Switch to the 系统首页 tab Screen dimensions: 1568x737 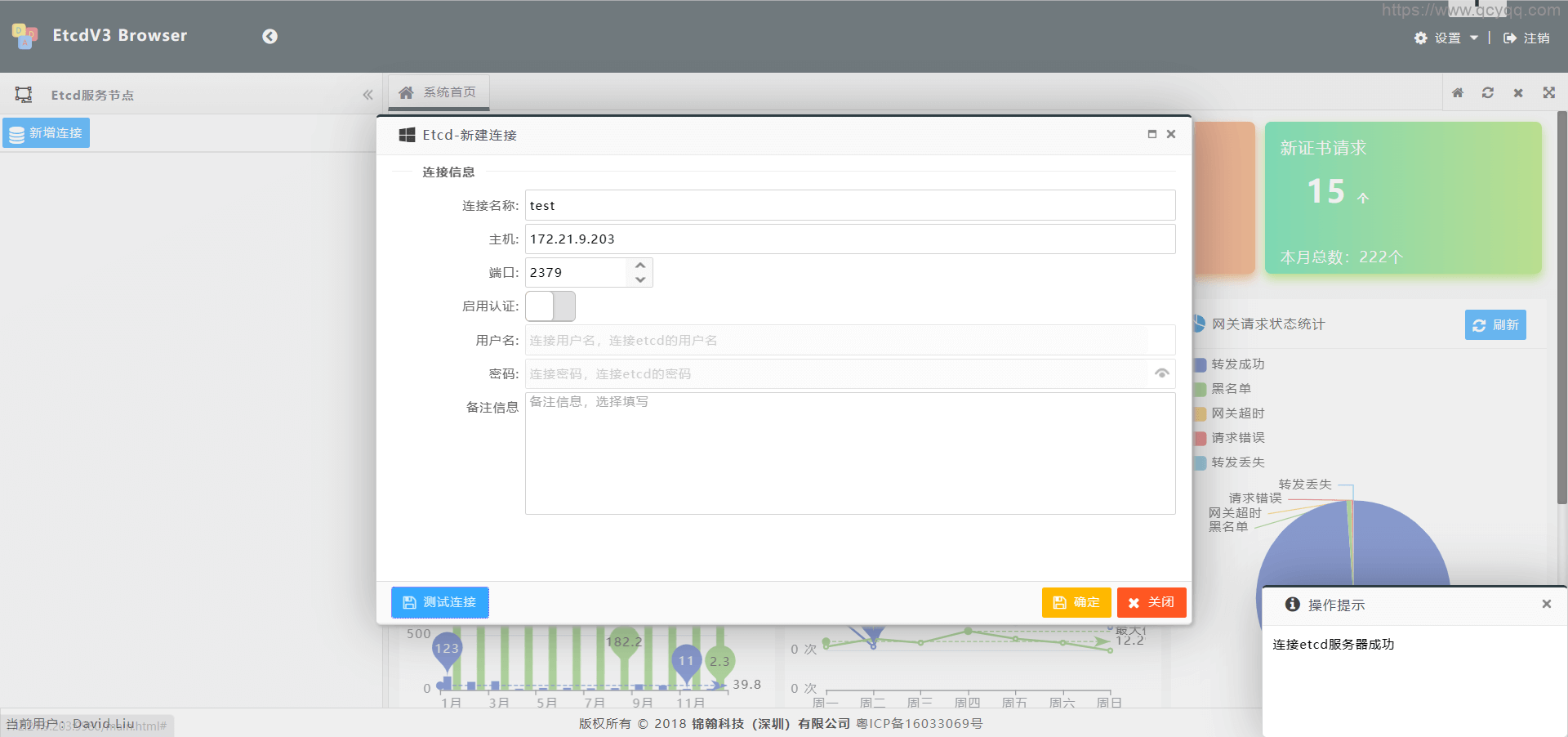pos(439,93)
